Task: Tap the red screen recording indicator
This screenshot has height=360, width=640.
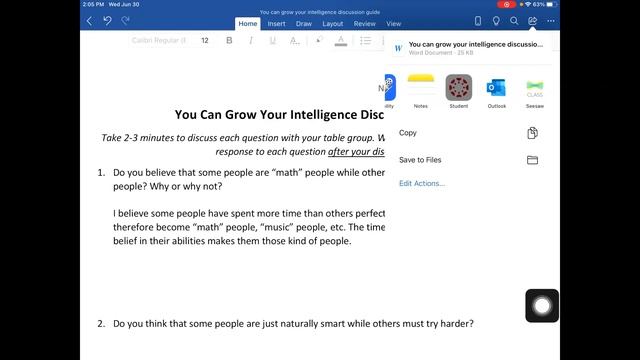Action: [x=507, y=4]
